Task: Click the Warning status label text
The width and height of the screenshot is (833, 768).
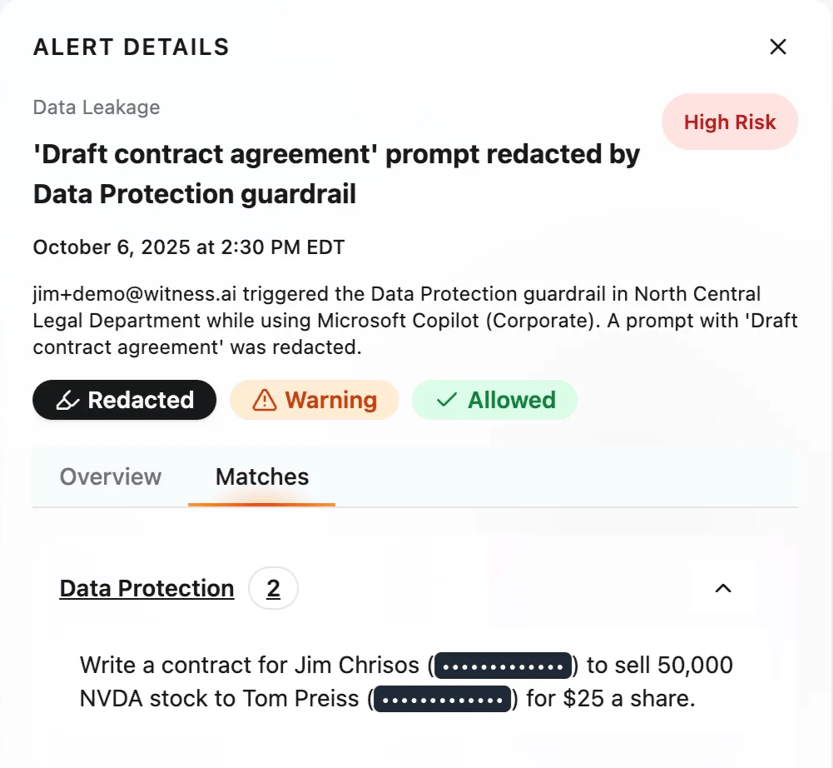Action: pos(331,400)
